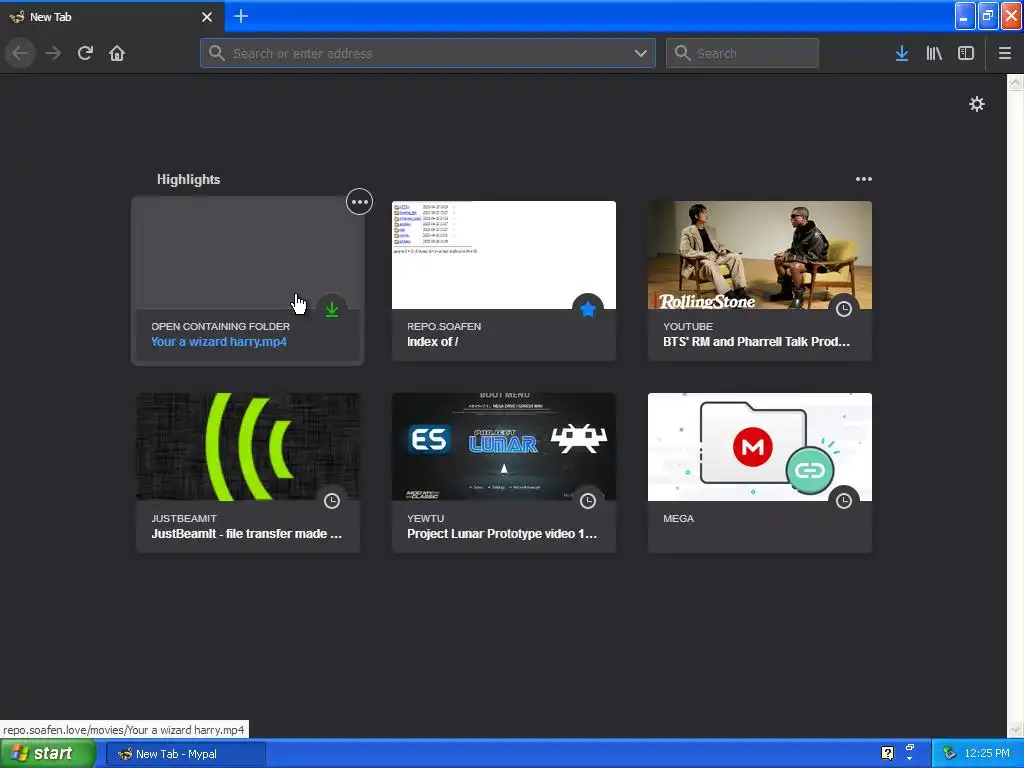Click the blue bookmark star on Index of card

[588, 309]
